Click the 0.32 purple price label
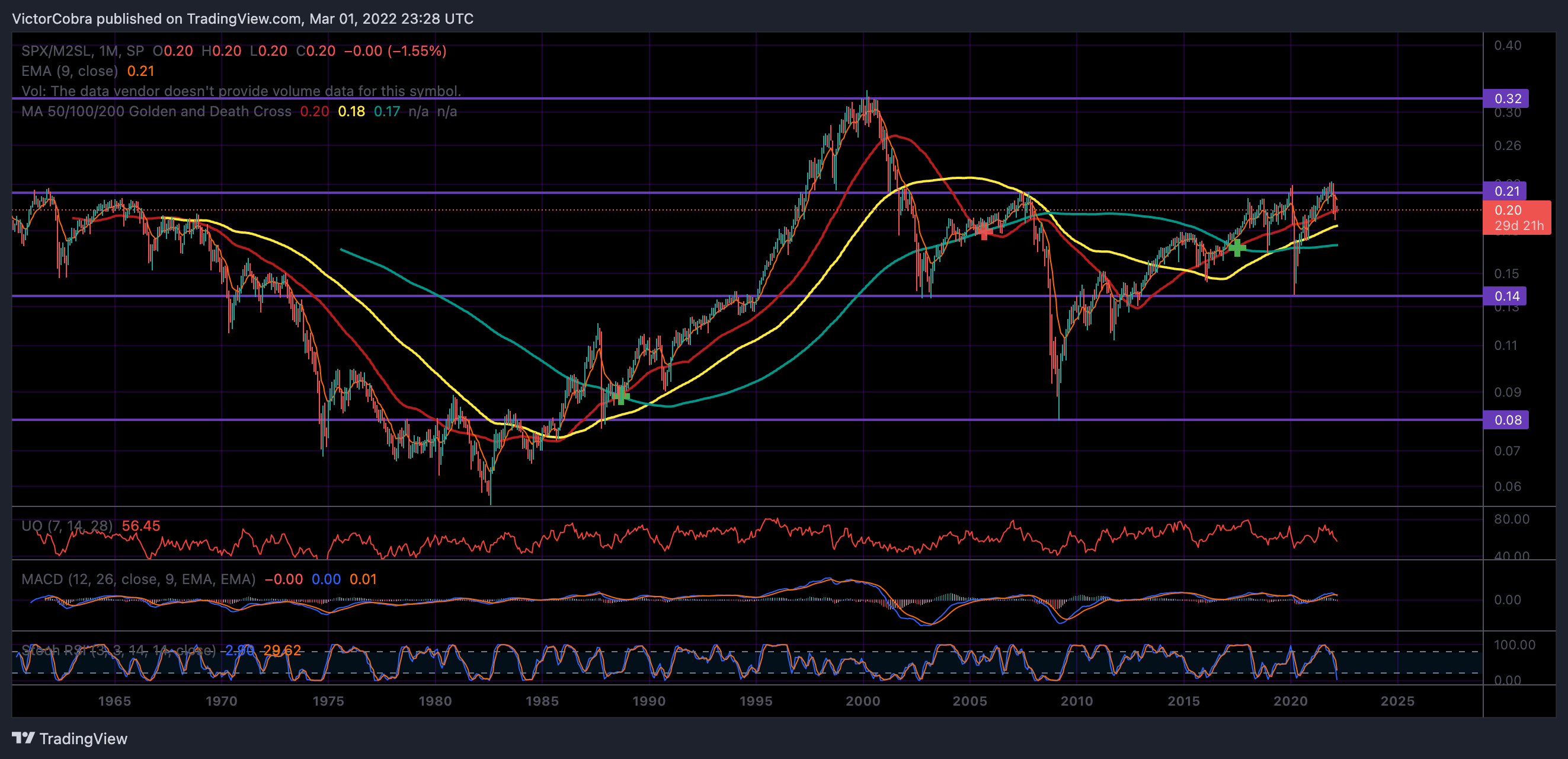This screenshot has width=1568, height=759. pos(1506,98)
